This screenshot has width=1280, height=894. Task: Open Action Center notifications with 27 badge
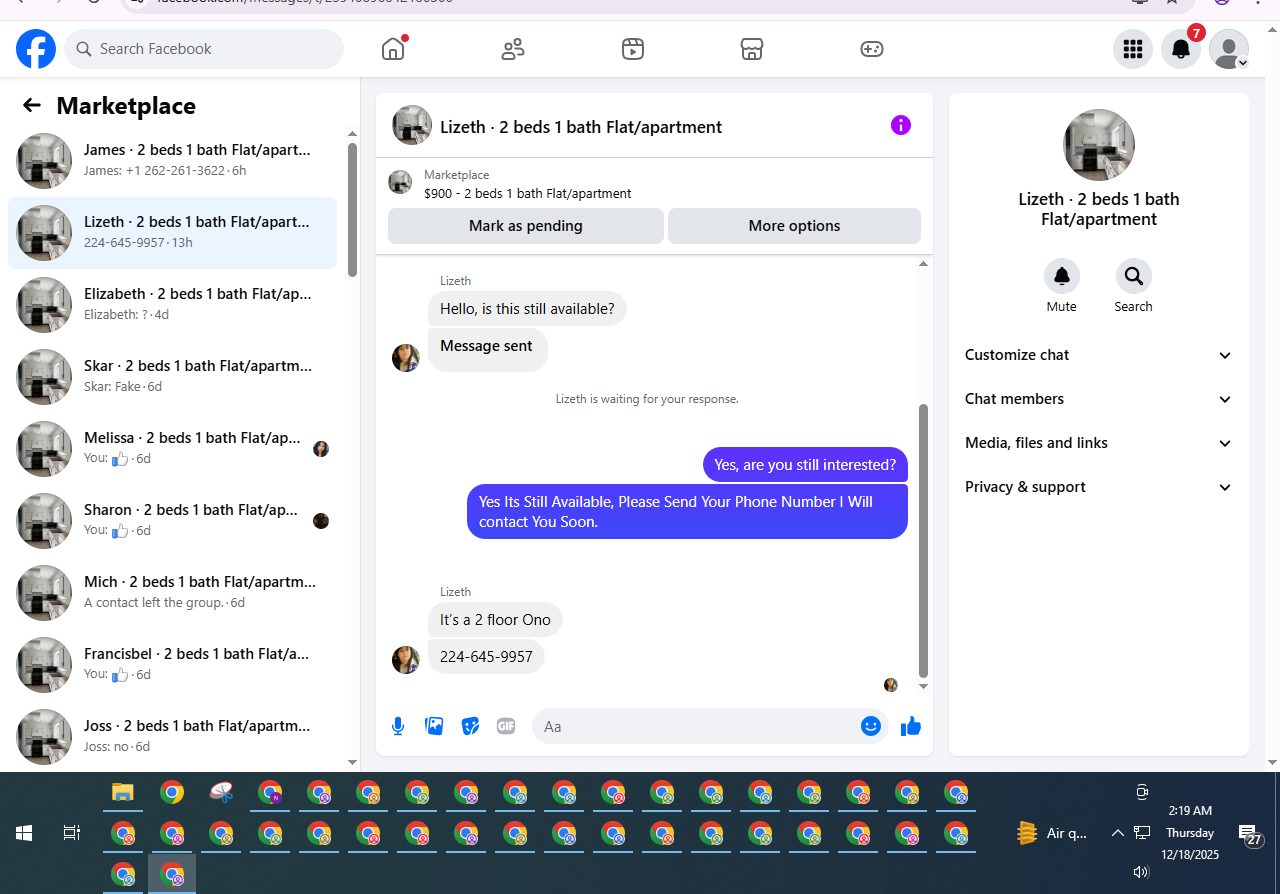[x=1250, y=834]
